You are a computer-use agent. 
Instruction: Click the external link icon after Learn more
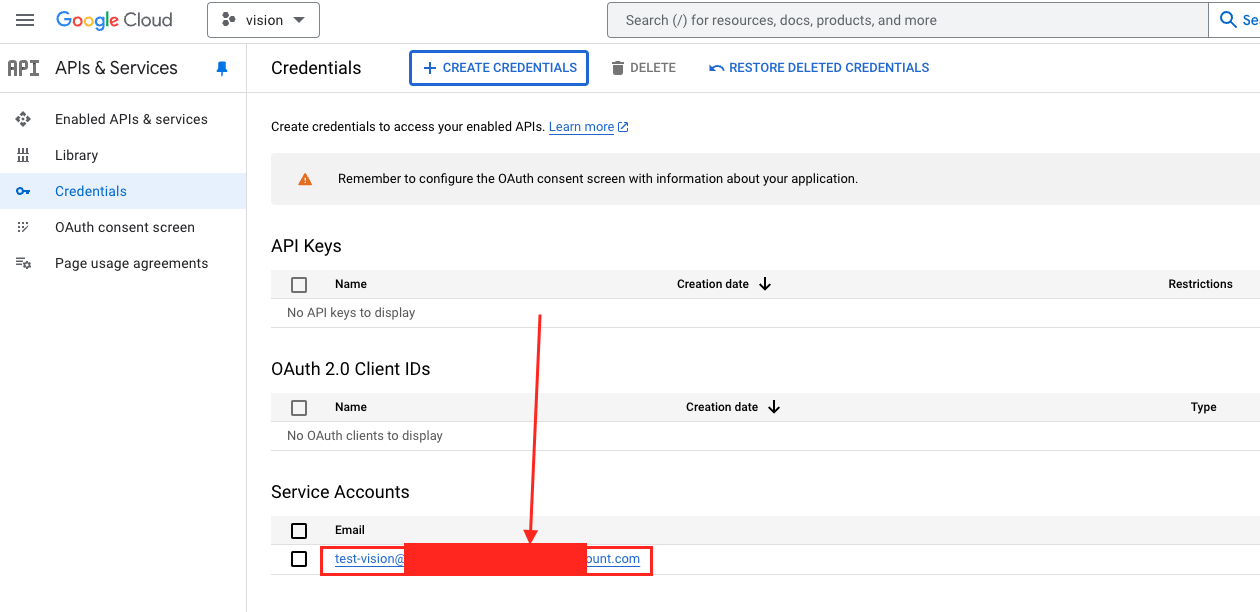(623, 127)
